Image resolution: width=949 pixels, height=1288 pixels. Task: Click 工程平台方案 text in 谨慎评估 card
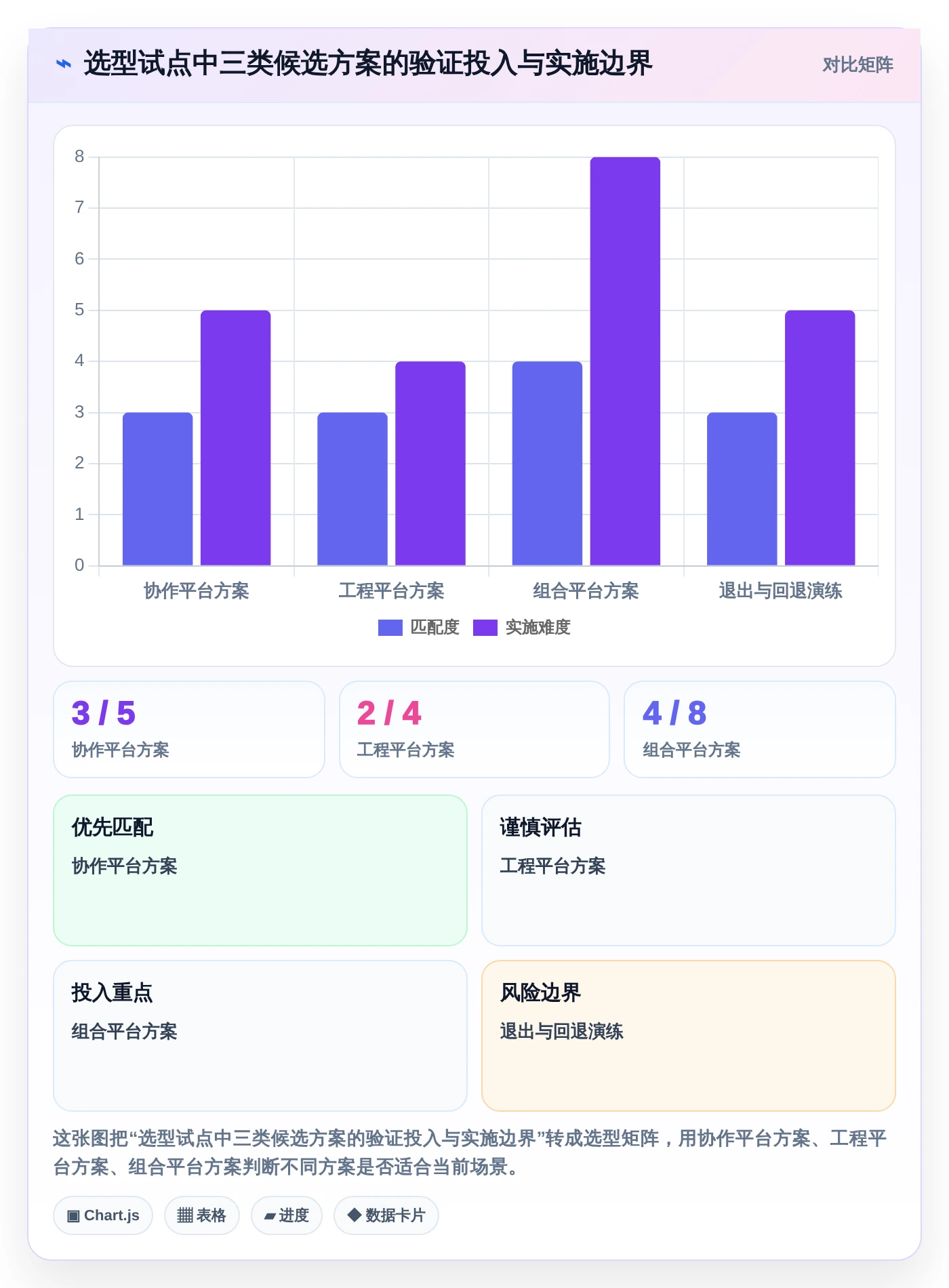(x=553, y=866)
